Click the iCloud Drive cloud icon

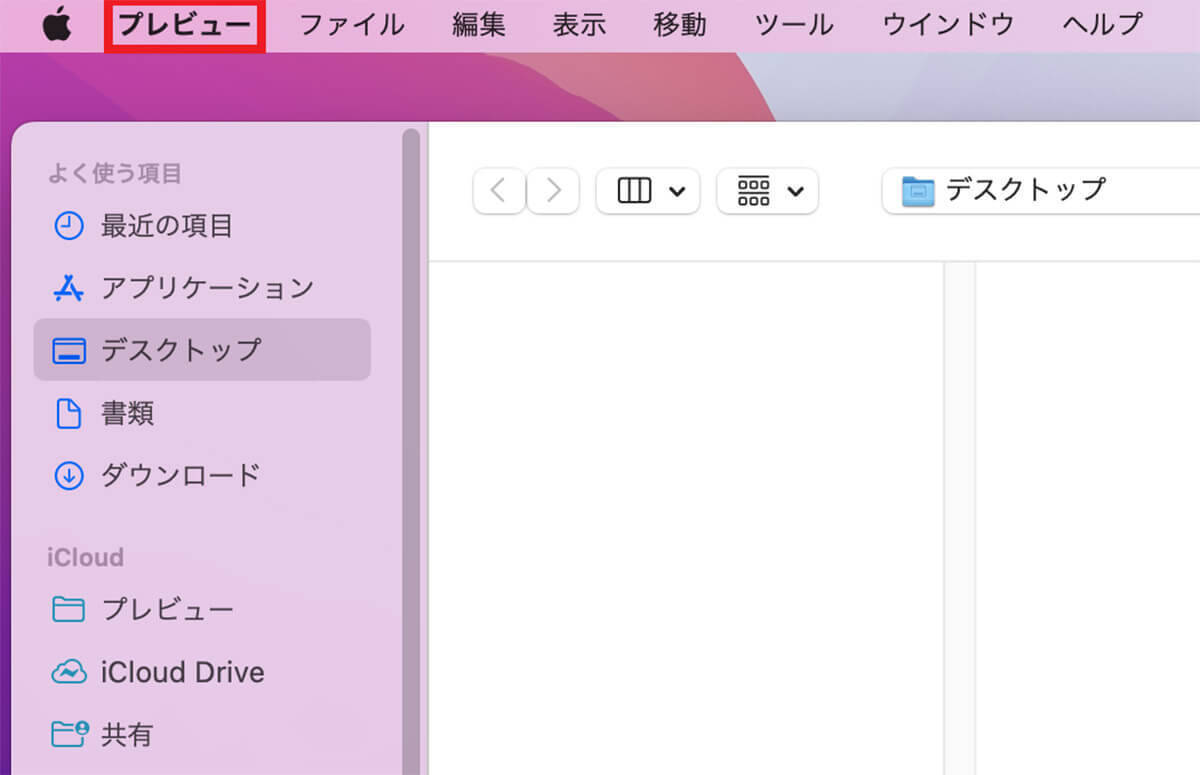click(x=68, y=673)
